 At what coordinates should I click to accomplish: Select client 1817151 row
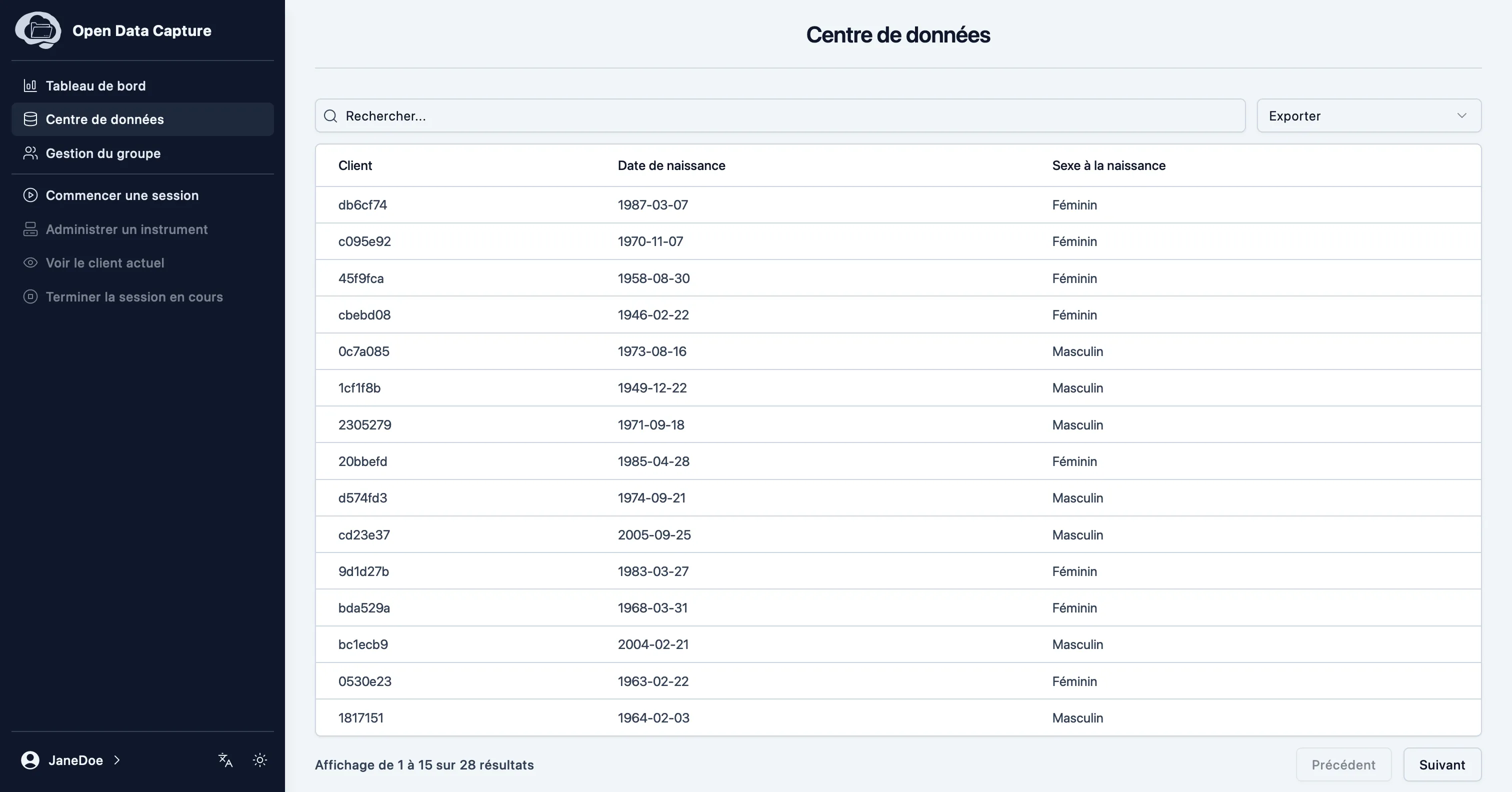898,717
